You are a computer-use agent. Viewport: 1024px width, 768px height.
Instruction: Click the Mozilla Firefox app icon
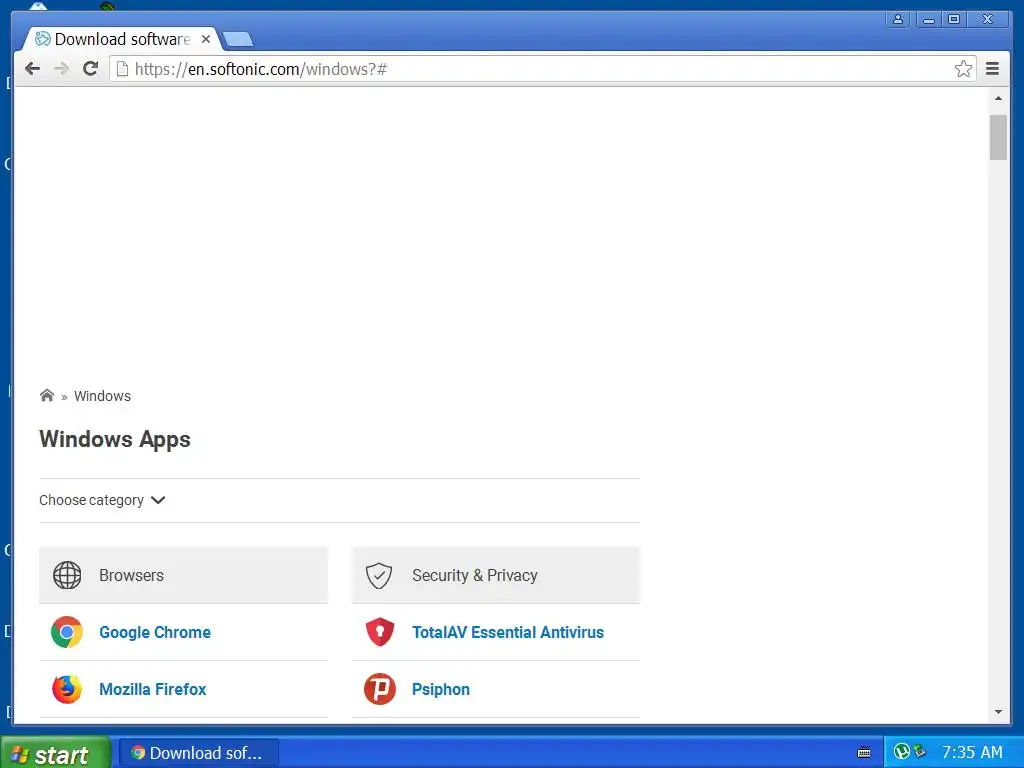67,689
